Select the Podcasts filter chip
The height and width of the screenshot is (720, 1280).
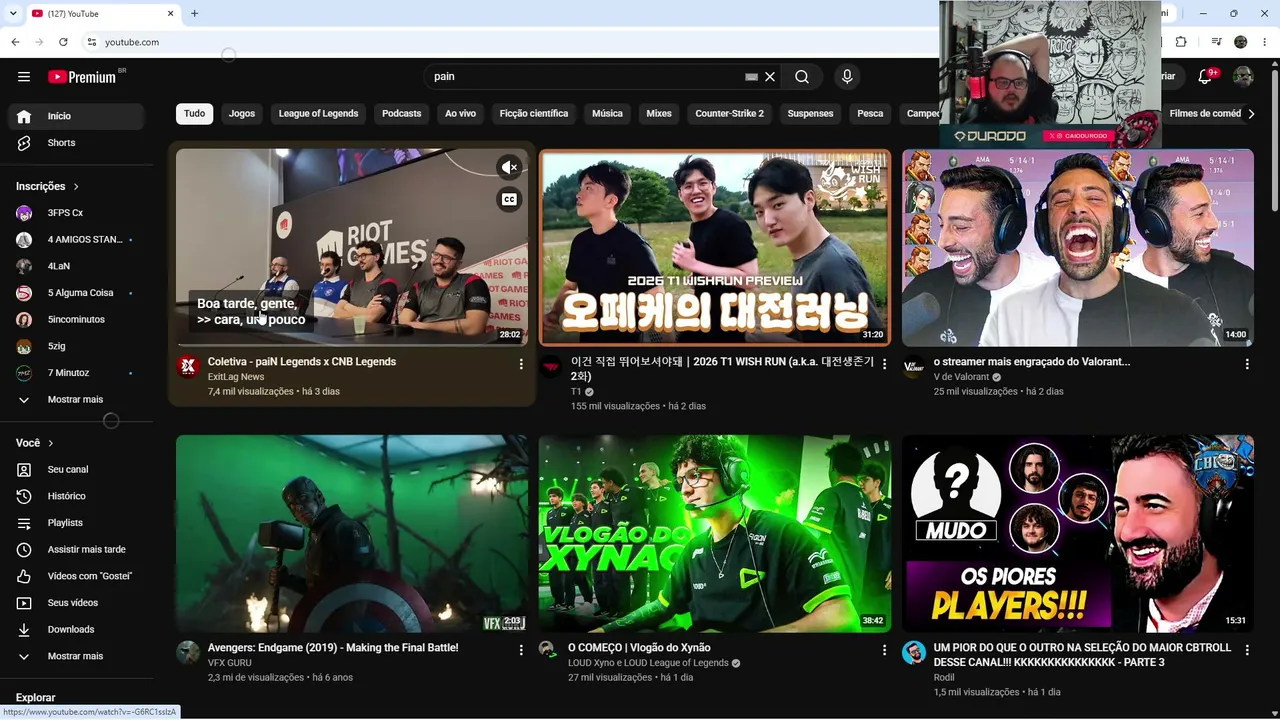pyautogui.click(x=402, y=113)
